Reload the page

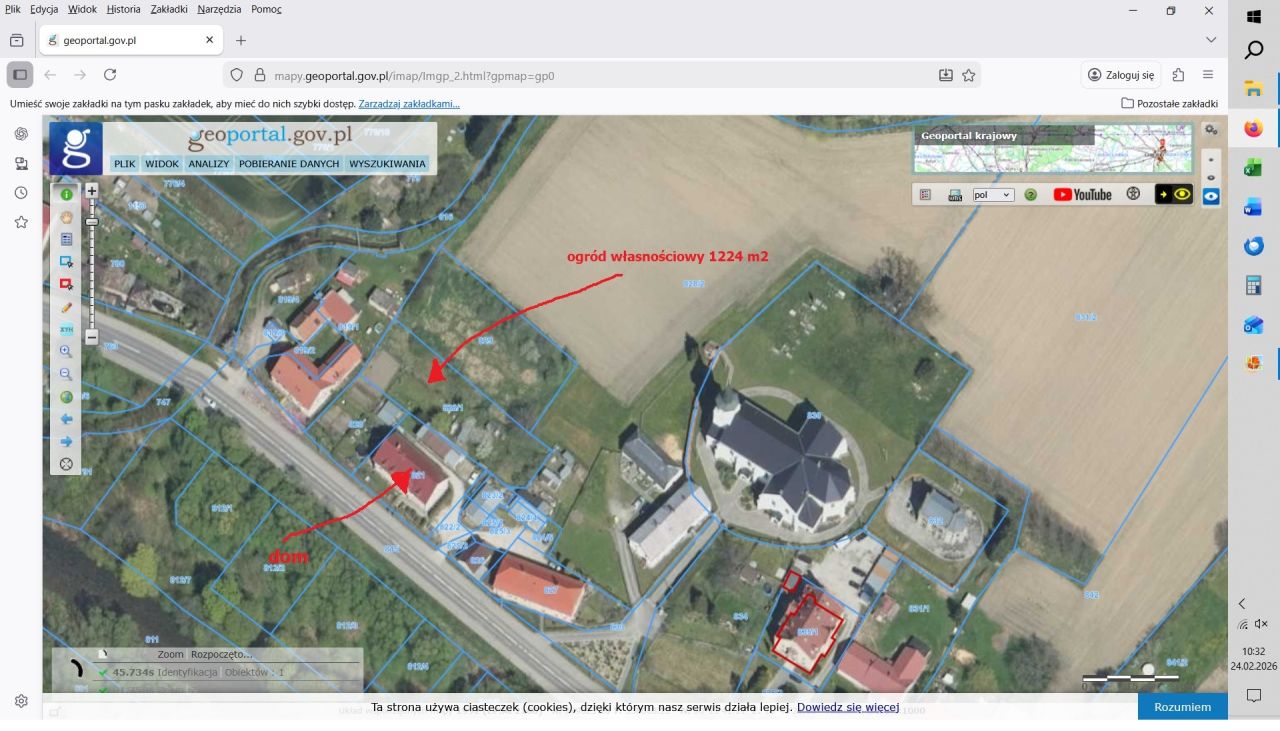[x=110, y=75]
